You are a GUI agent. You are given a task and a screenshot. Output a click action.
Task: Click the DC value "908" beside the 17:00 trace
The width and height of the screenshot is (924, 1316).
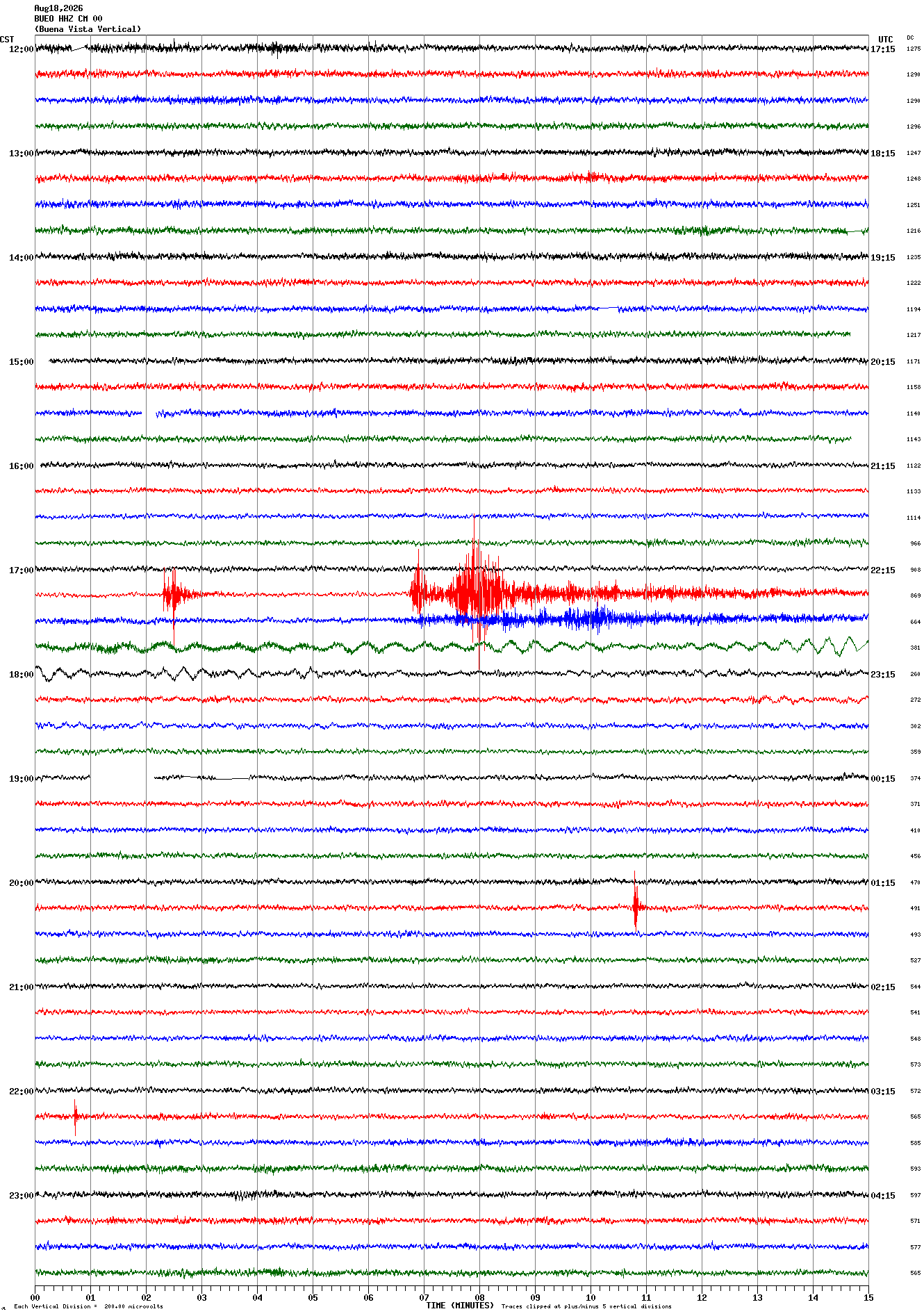tap(915, 570)
